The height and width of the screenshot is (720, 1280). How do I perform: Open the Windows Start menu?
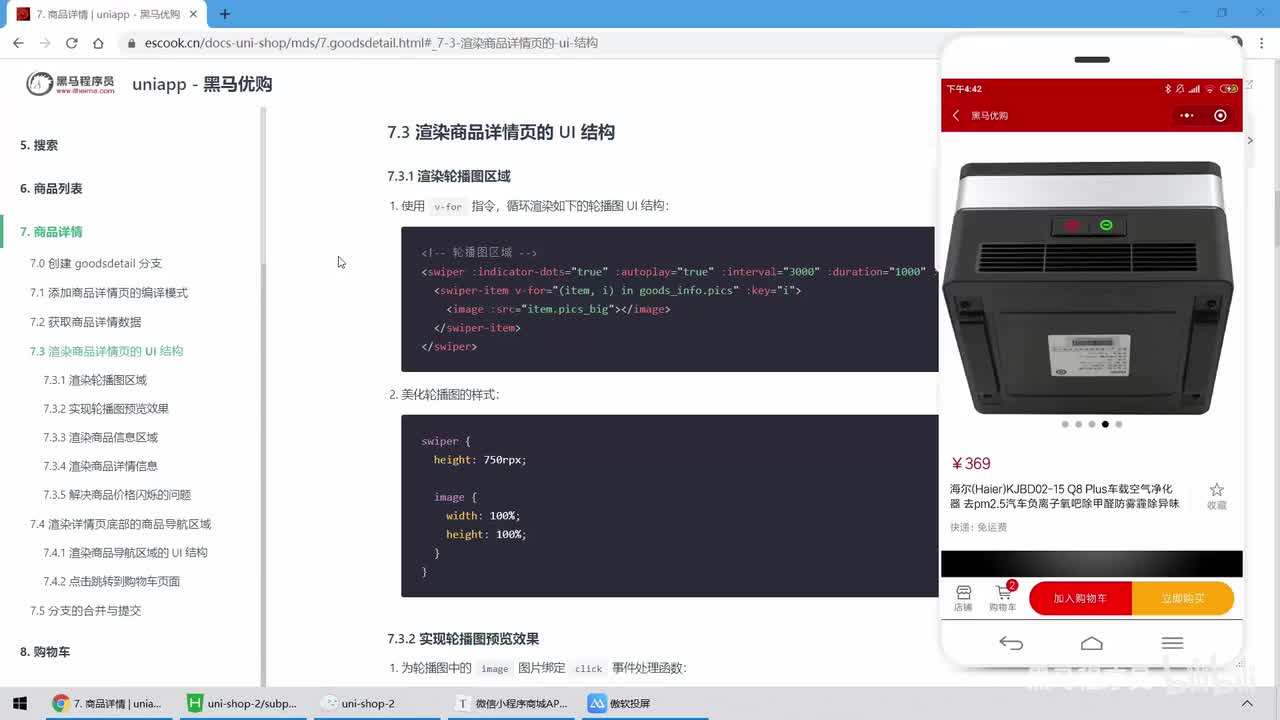tap(19, 703)
